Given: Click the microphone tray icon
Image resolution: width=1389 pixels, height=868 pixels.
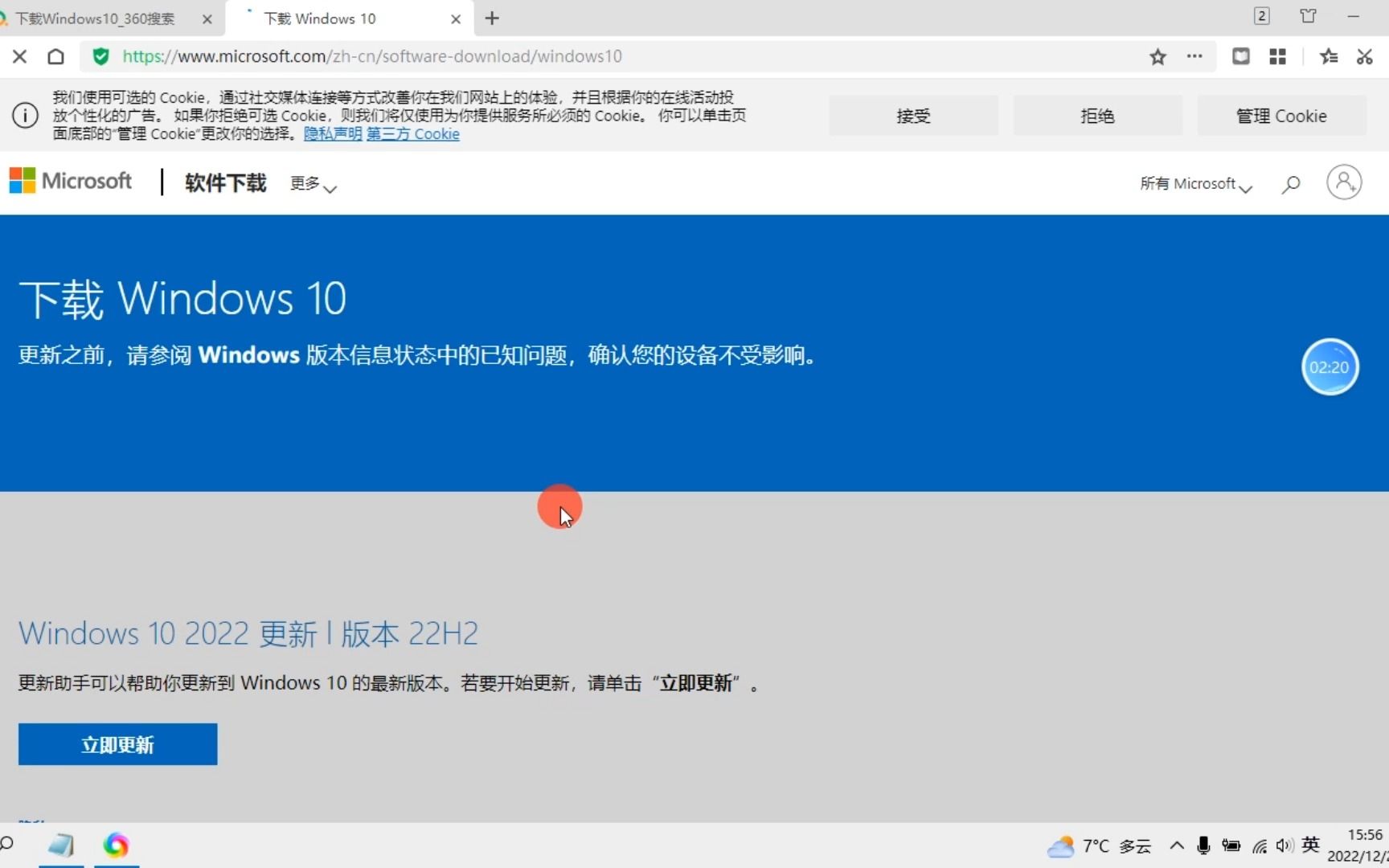Looking at the screenshot, I should pos(1203,845).
